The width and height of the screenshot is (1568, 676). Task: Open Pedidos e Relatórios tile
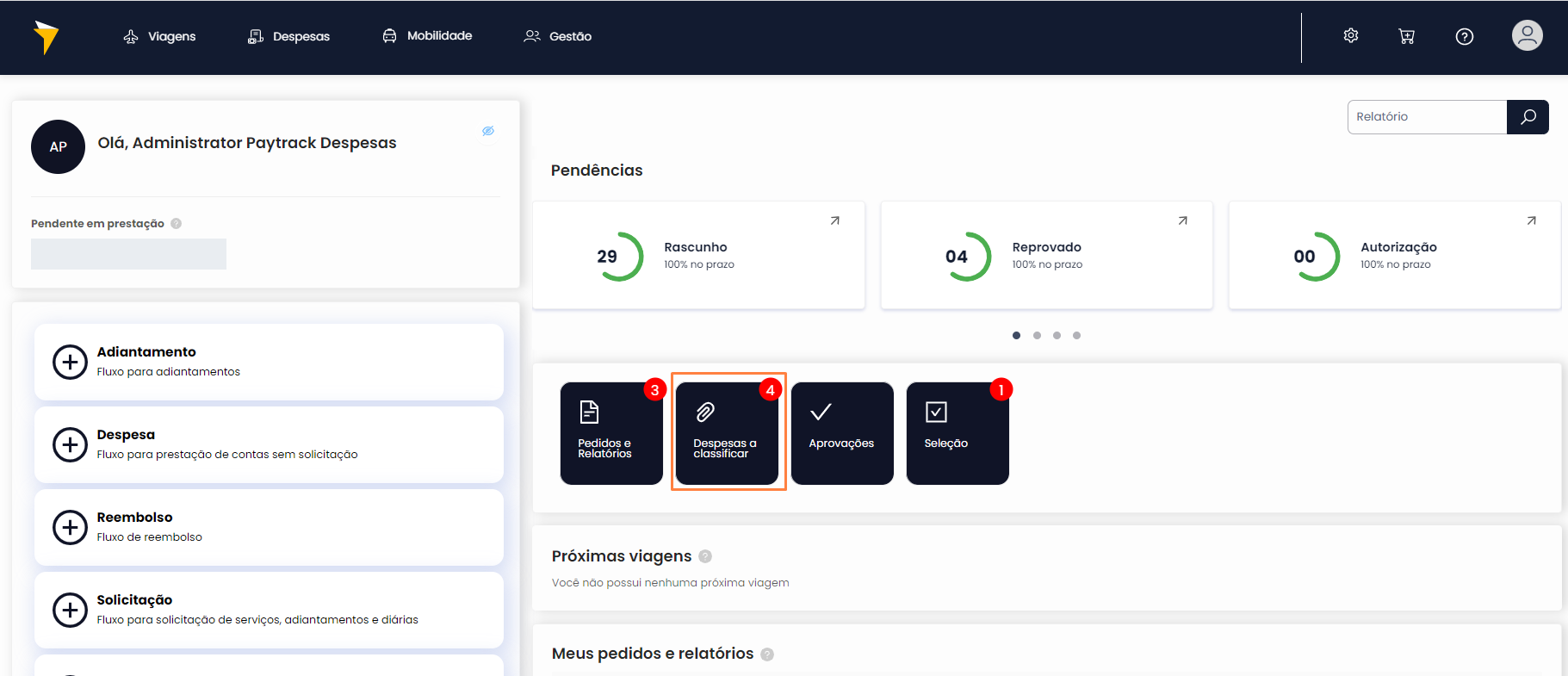(x=611, y=433)
